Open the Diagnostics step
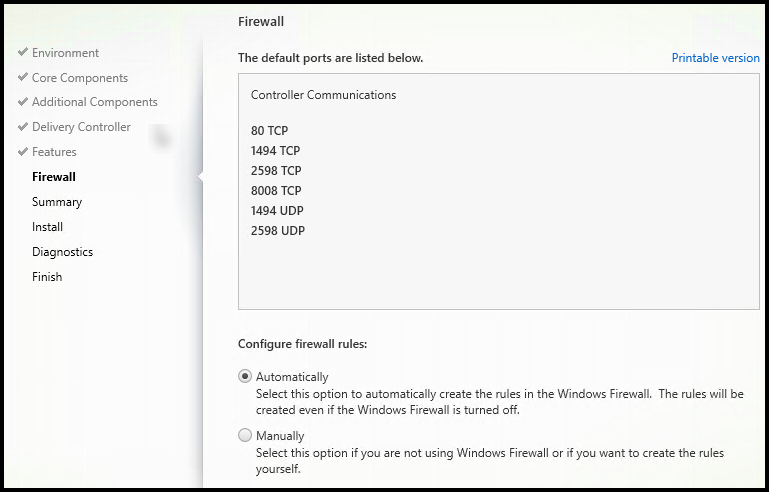 pos(62,252)
